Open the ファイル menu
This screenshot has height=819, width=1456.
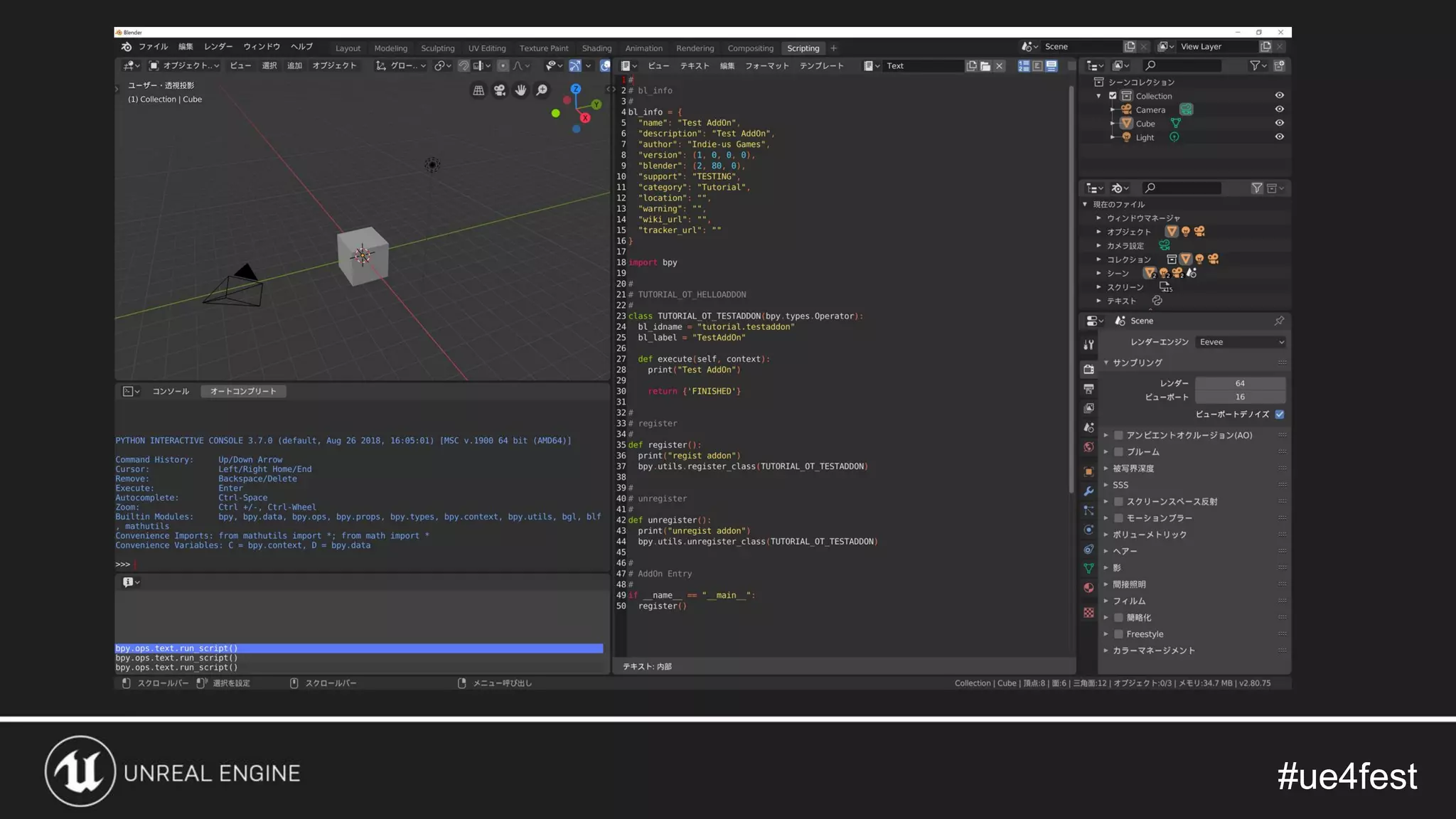point(154,47)
